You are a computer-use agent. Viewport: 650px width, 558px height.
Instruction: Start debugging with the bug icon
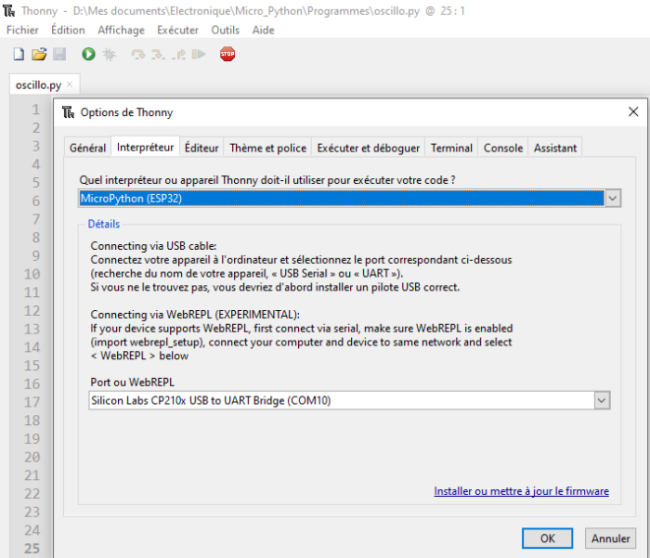[x=109, y=54]
